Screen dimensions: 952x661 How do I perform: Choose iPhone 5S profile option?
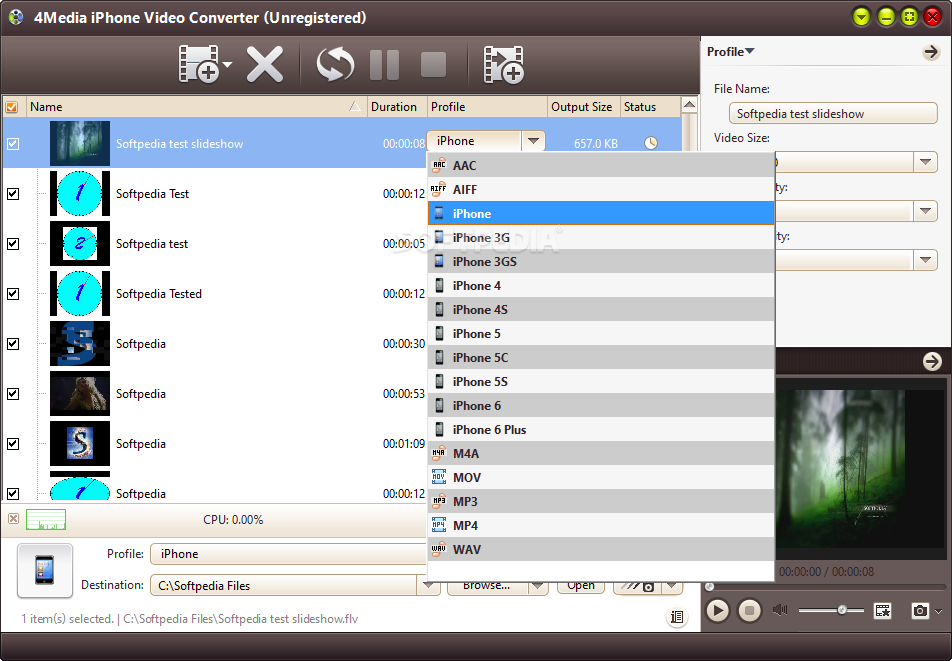[x=601, y=381]
